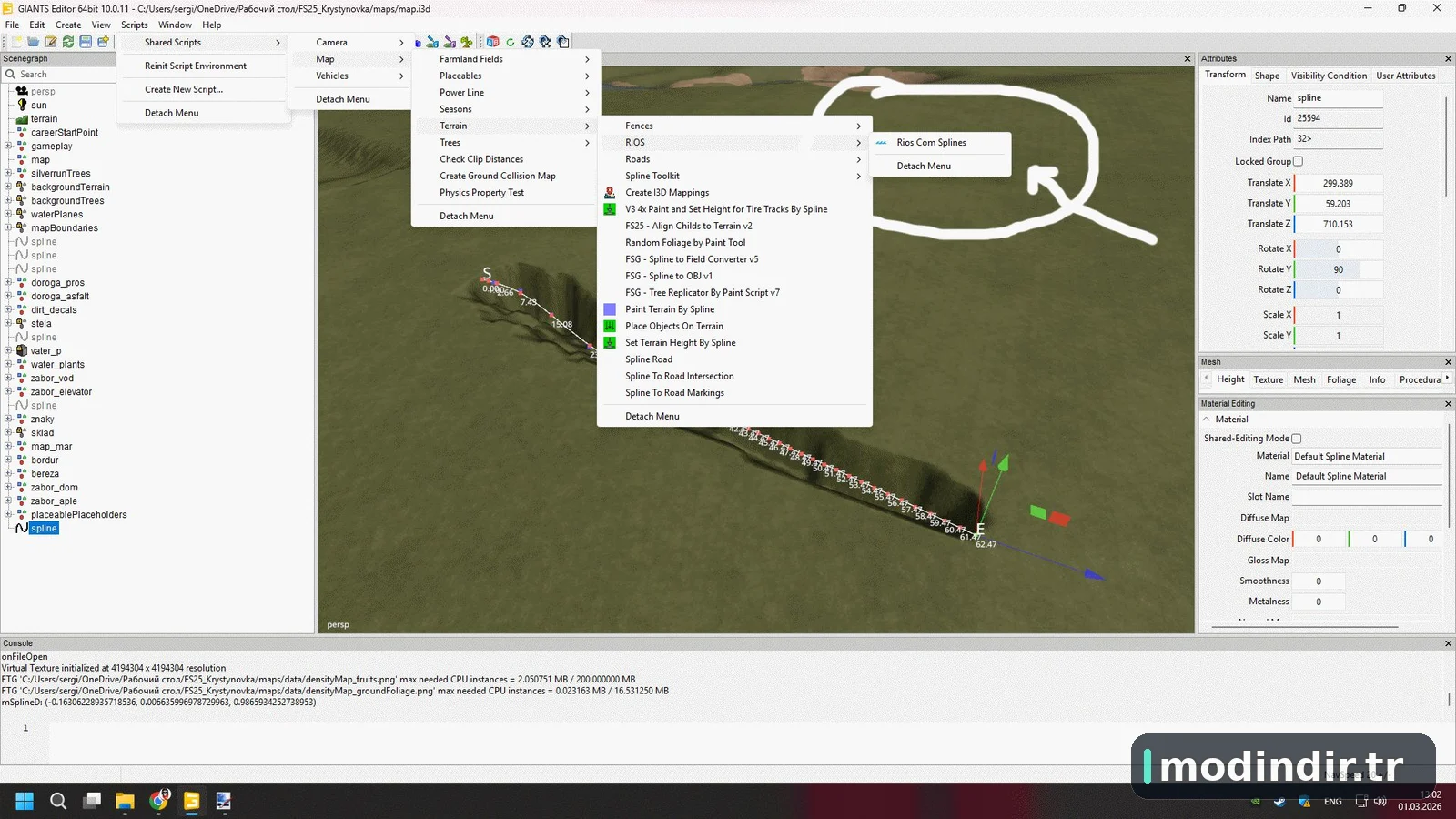Switch to the Foliage tab in Mesh panel

pos(1340,379)
